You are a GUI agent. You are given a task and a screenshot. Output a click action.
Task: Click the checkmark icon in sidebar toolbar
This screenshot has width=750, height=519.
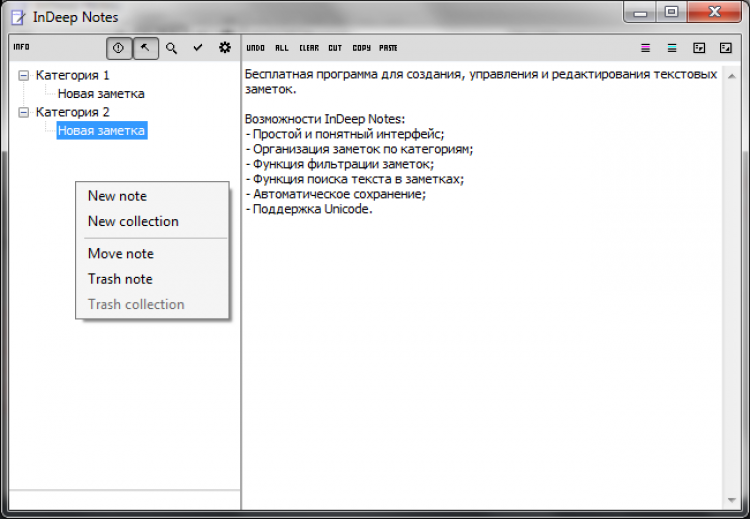(198, 47)
